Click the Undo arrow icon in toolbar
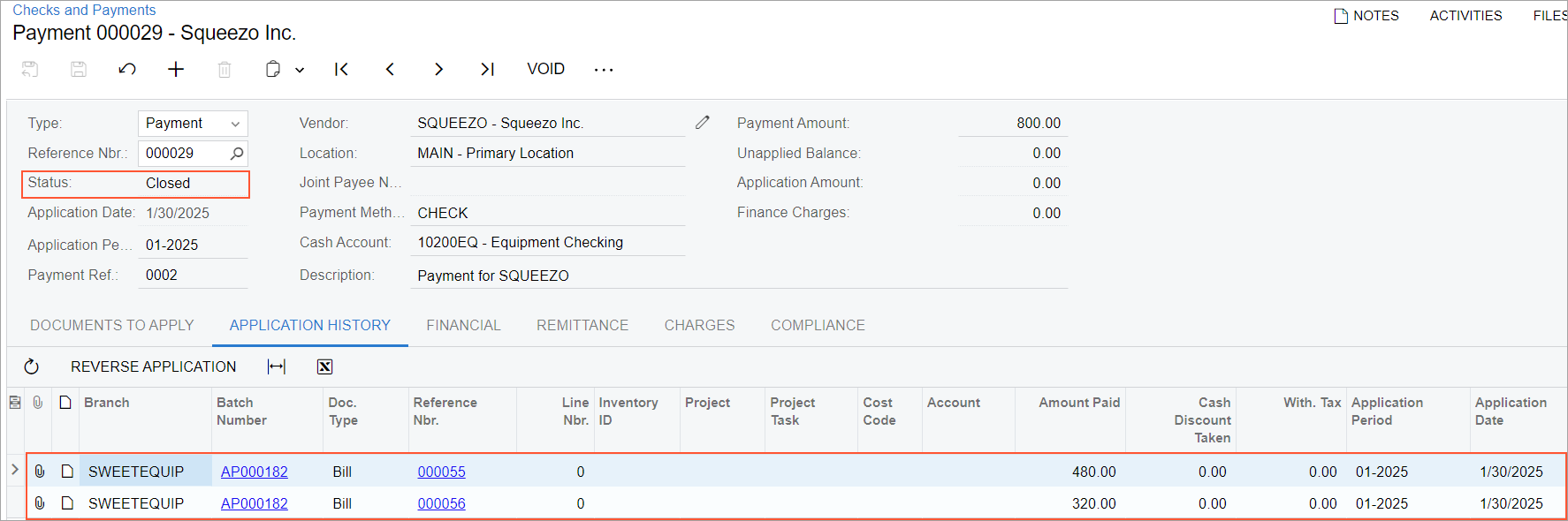 (x=127, y=69)
